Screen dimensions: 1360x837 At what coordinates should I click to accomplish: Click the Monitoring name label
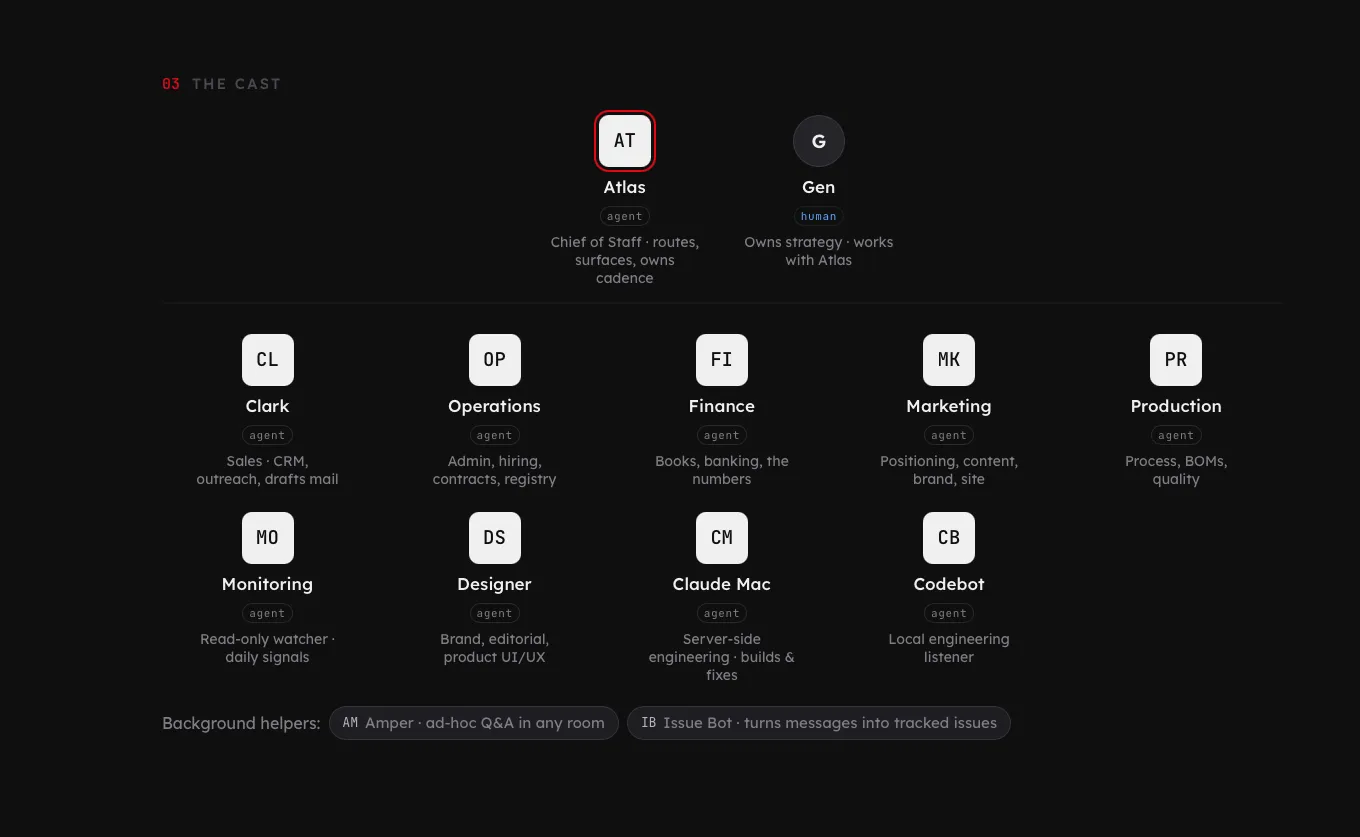[268, 584]
